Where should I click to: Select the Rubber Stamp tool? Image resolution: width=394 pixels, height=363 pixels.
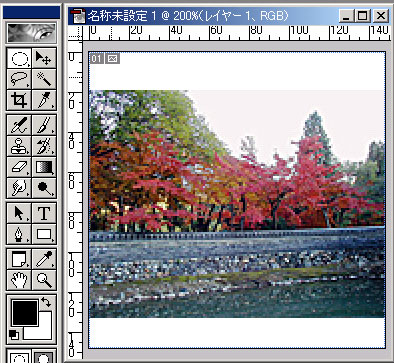(19, 146)
